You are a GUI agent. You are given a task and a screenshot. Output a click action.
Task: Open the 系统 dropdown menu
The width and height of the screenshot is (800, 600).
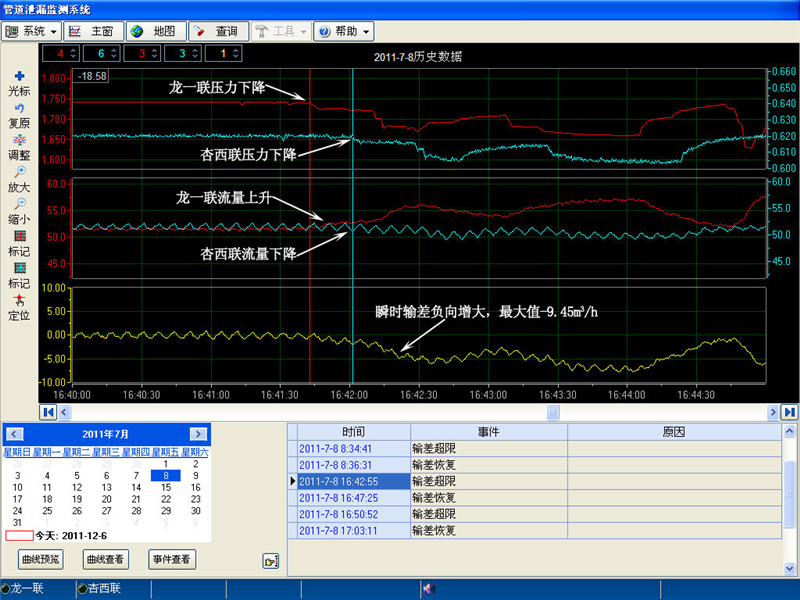click(33, 32)
